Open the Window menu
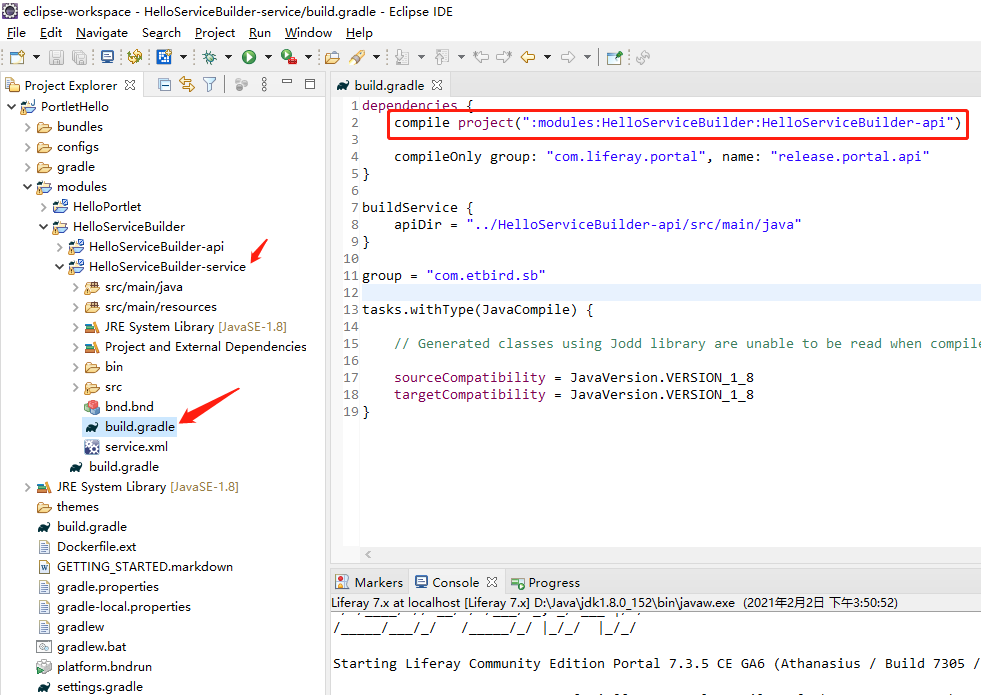Screen dimensions: 981x695 click(308, 33)
